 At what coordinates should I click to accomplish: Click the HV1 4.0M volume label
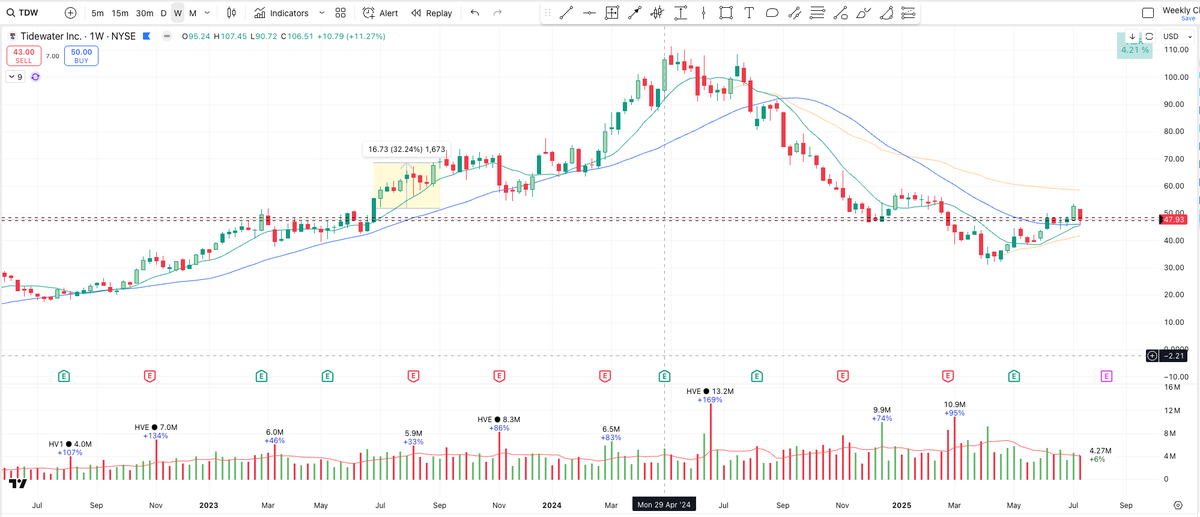click(70, 444)
